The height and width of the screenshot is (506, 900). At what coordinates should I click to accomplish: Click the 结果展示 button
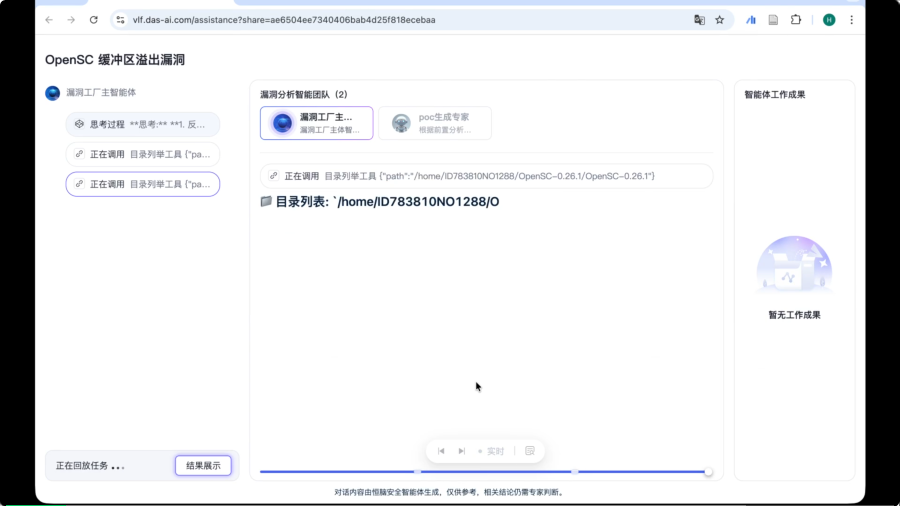click(203, 466)
